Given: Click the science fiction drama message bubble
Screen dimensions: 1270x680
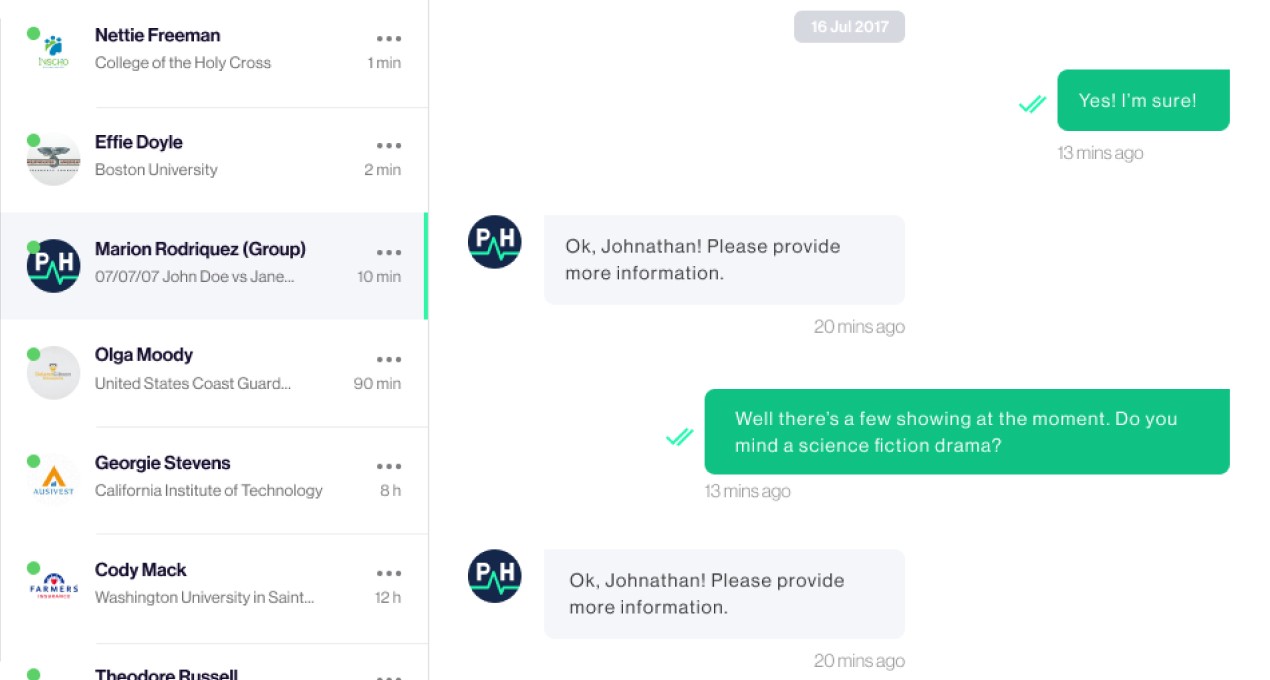Looking at the screenshot, I should coord(967,432).
